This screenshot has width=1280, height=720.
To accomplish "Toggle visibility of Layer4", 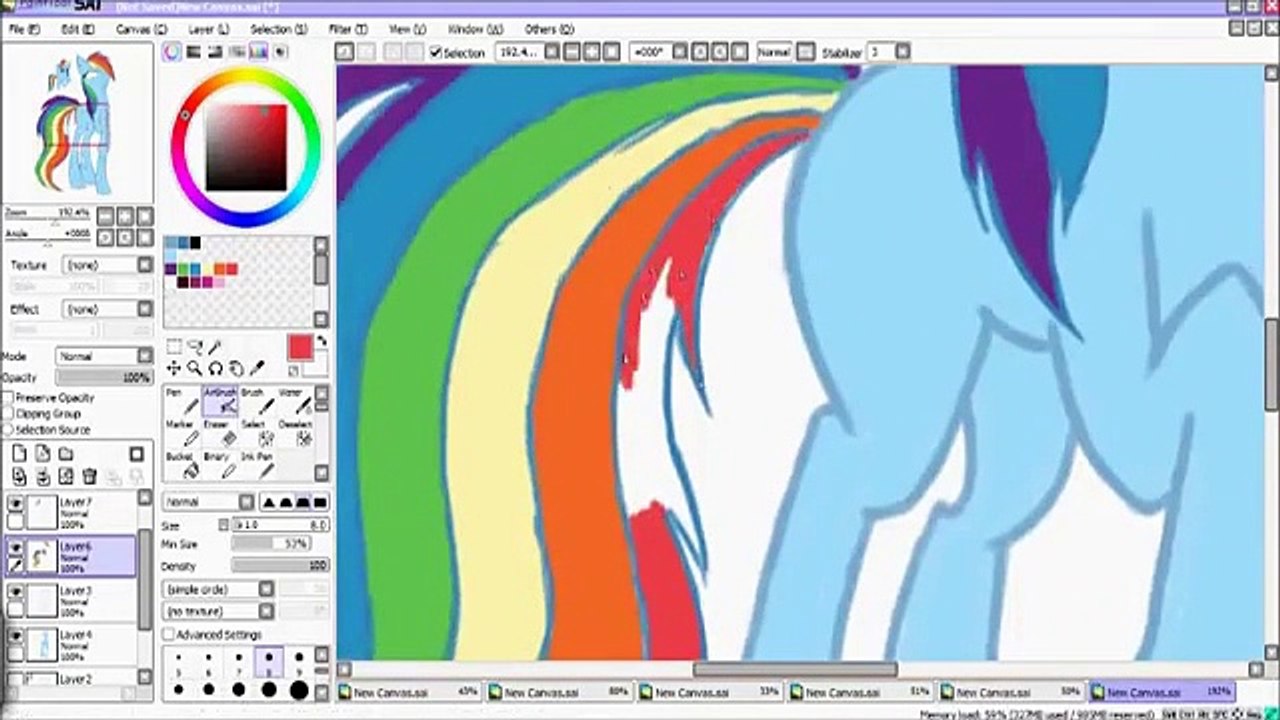I will [16, 635].
